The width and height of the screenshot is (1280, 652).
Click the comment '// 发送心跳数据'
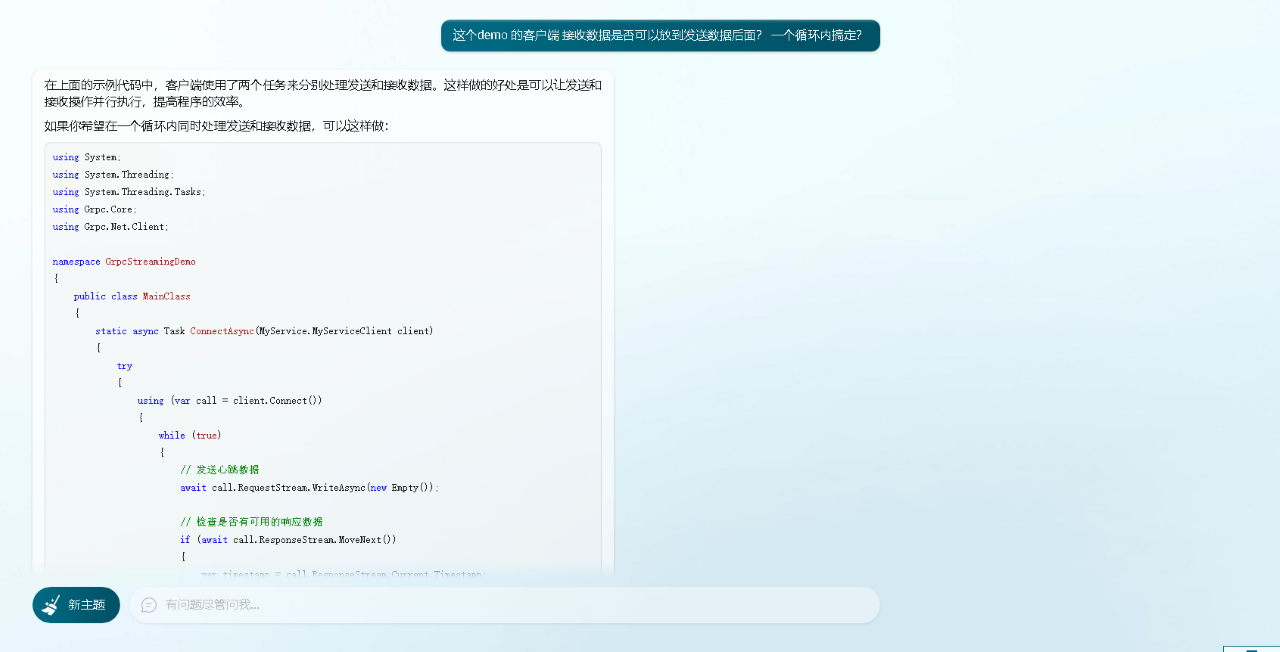point(220,470)
